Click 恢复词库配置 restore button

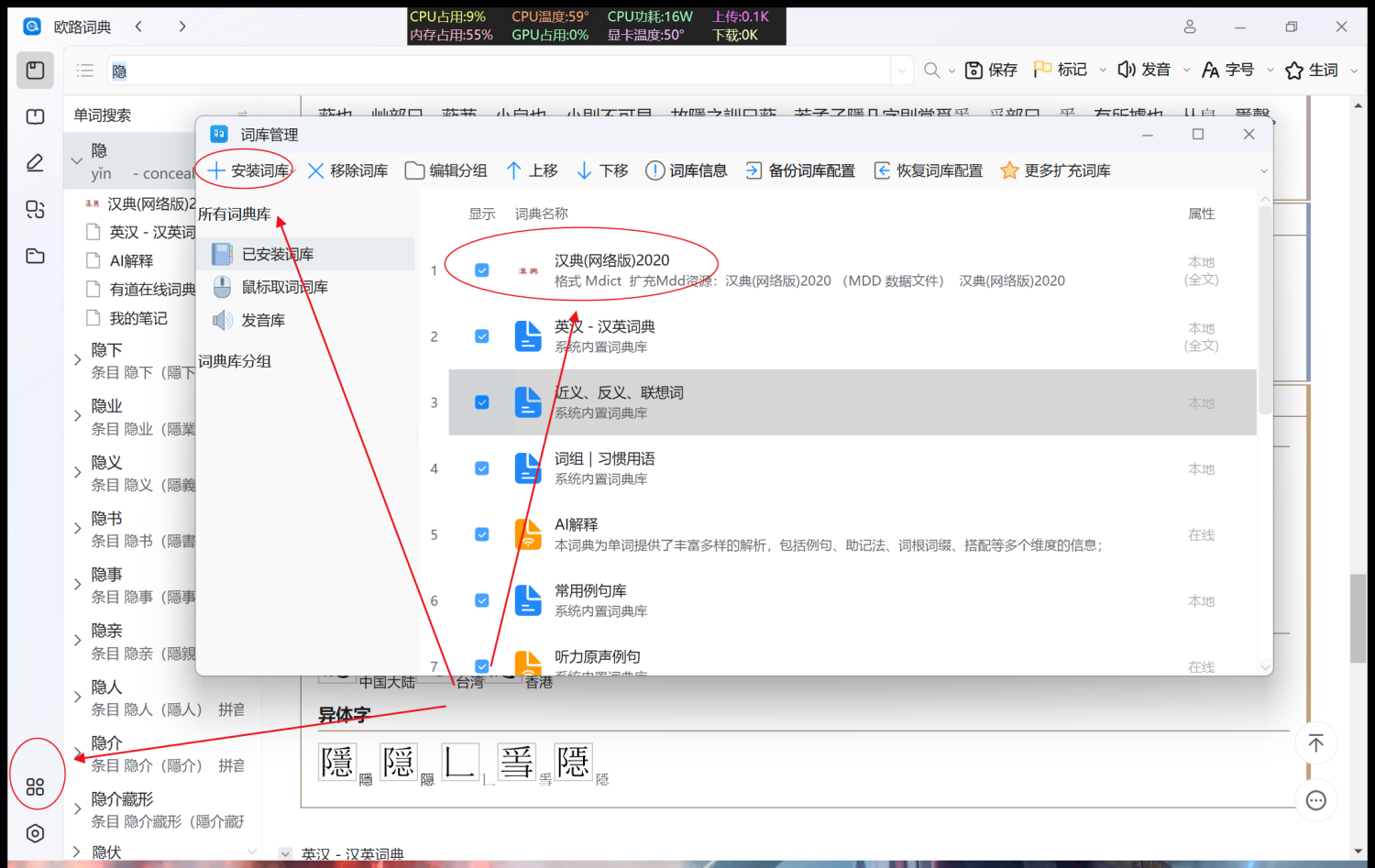(x=928, y=170)
